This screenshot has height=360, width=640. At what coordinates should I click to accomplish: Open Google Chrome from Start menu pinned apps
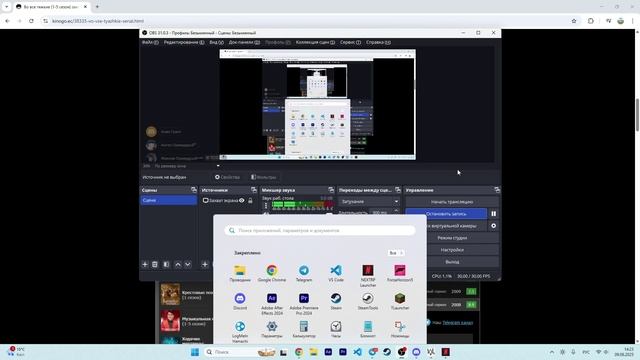click(272, 273)
